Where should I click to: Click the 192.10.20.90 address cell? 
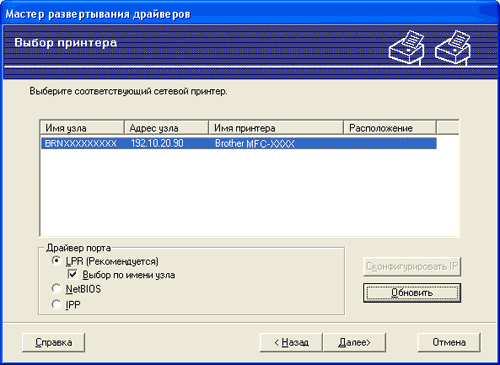[157, 144]
